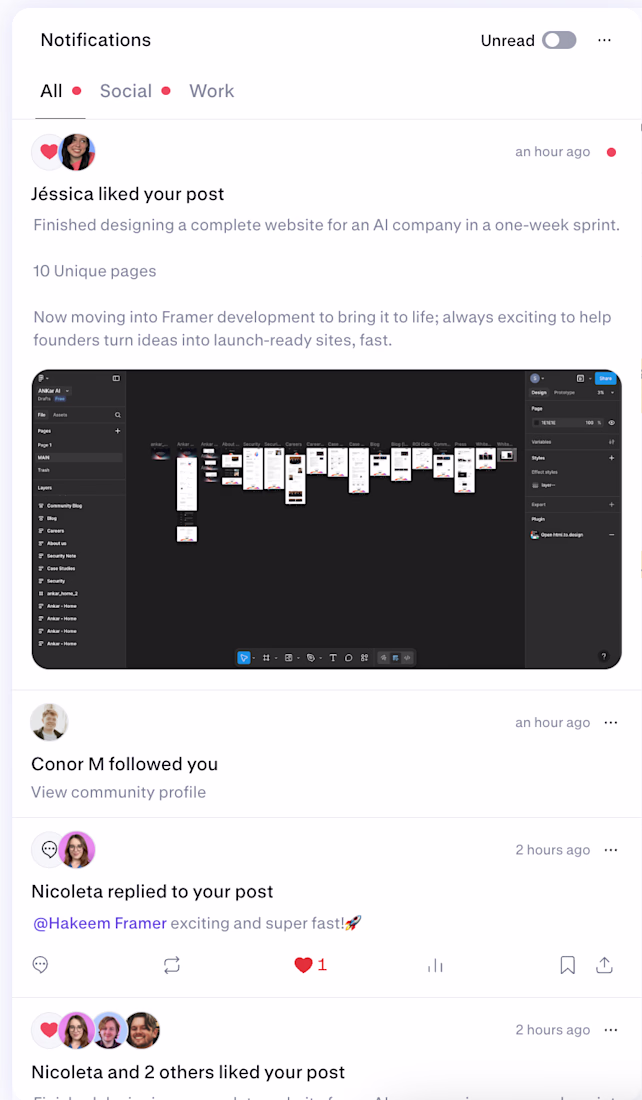Open Conor M's avatar
This screenshot has height=1100, width=642.
(x=49, y=722)
